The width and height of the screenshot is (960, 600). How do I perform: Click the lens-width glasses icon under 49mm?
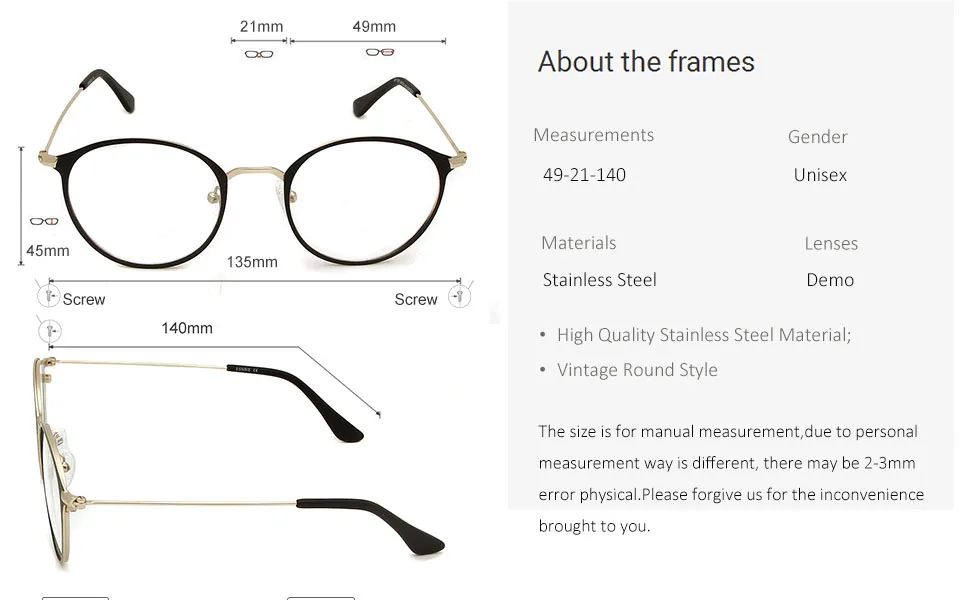coord(380,52)
